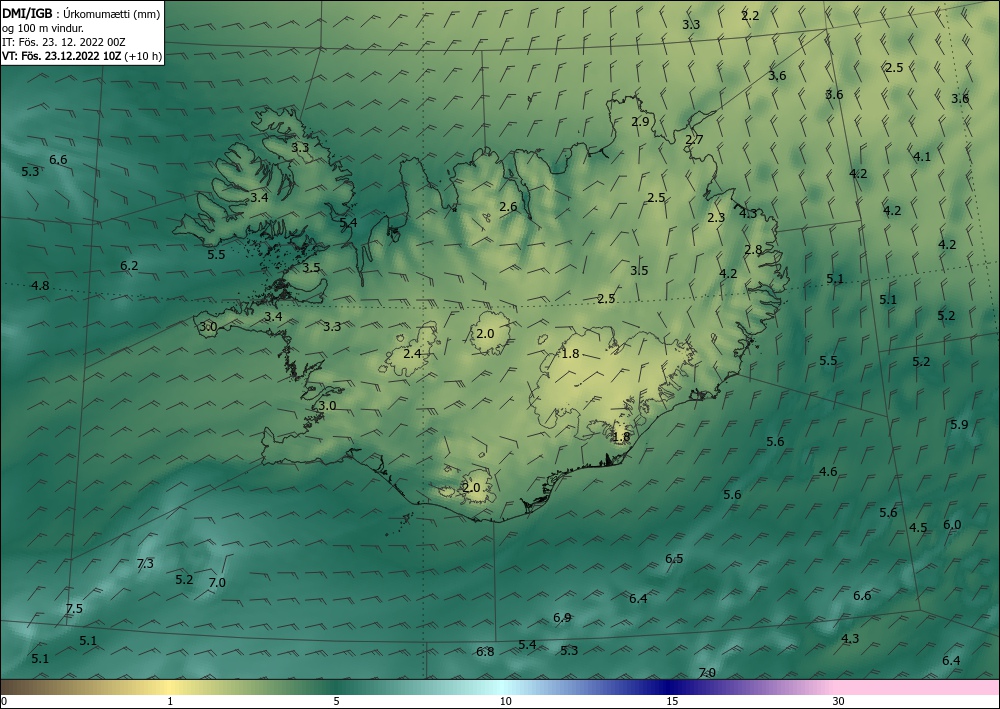
Task: Click the 2.8 value on the map
Action: tap(753, 250)
